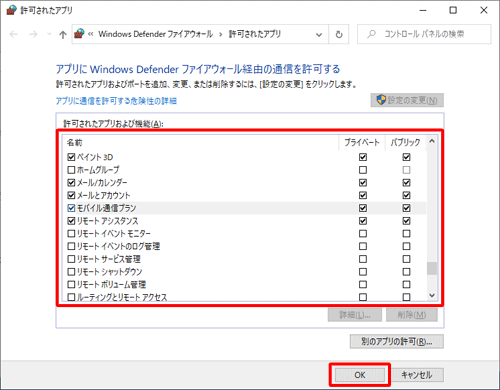Check リモート ボリューム管理 app checkbox
This screenshot has height=390, width=500.
pyautogui.click(x=71, y=284)
